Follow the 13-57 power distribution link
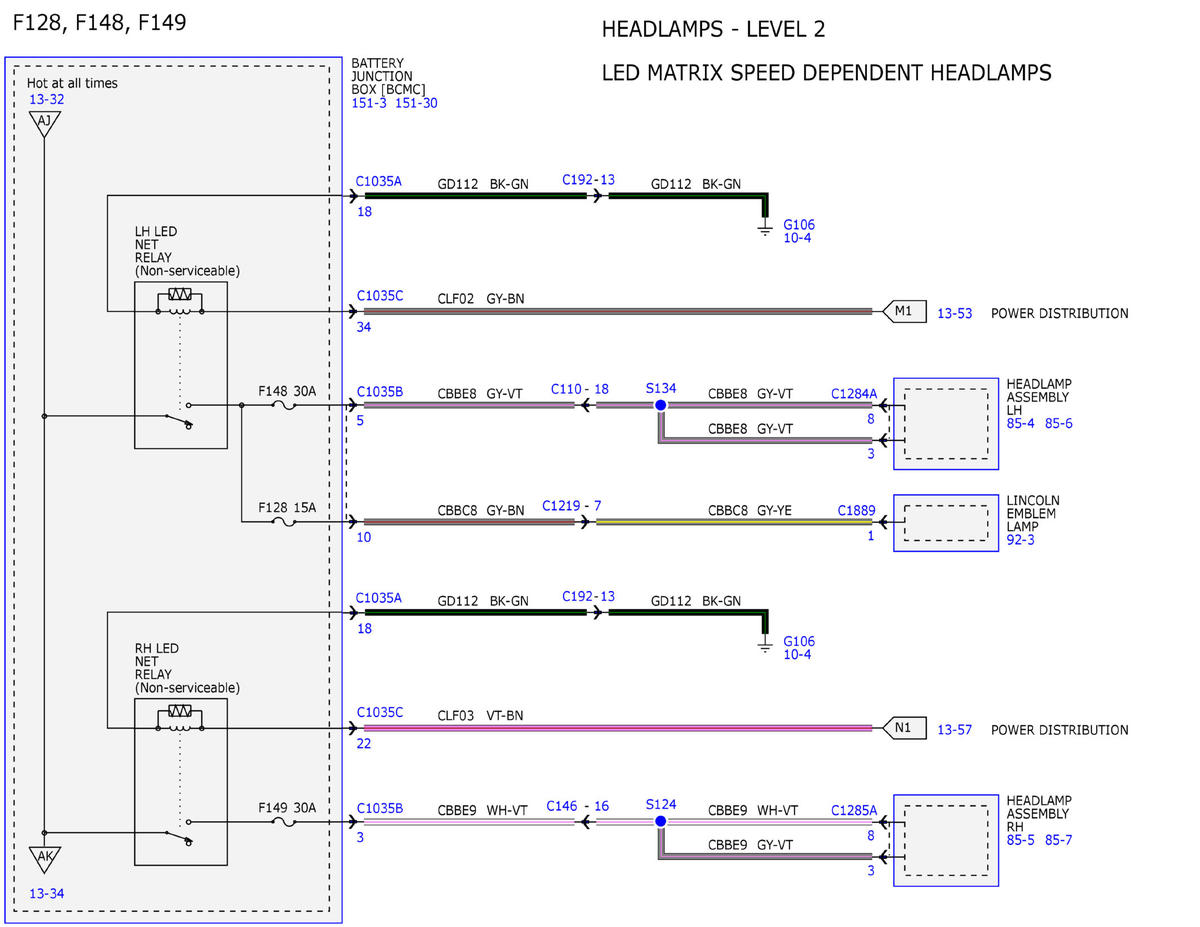 pyautogui.click(x=954, y=730)
